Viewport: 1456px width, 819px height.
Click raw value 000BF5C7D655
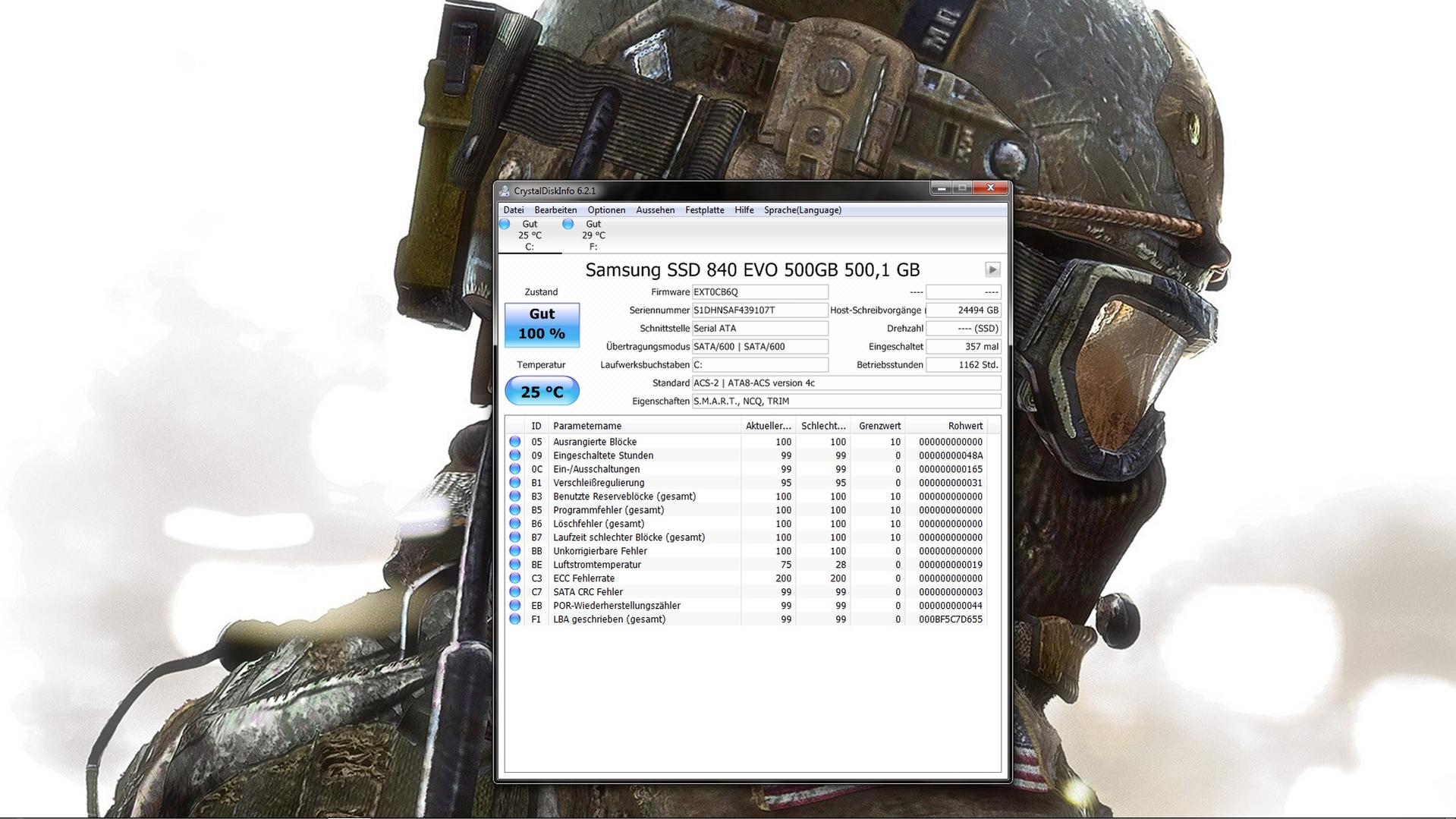[951, 619]
